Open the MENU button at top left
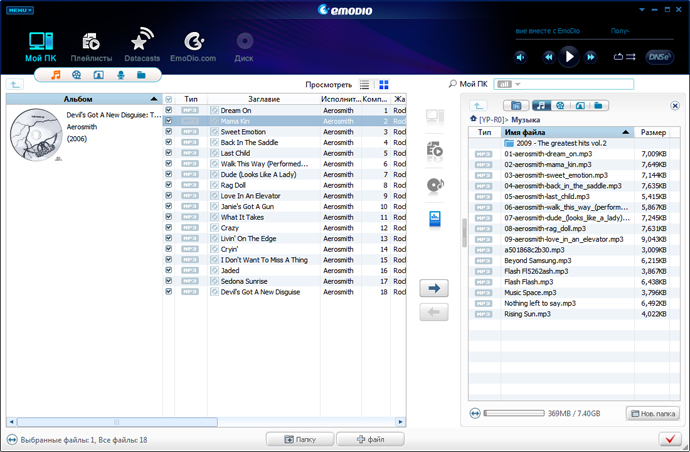Screen dimensions: 690x452 (20, 10)
